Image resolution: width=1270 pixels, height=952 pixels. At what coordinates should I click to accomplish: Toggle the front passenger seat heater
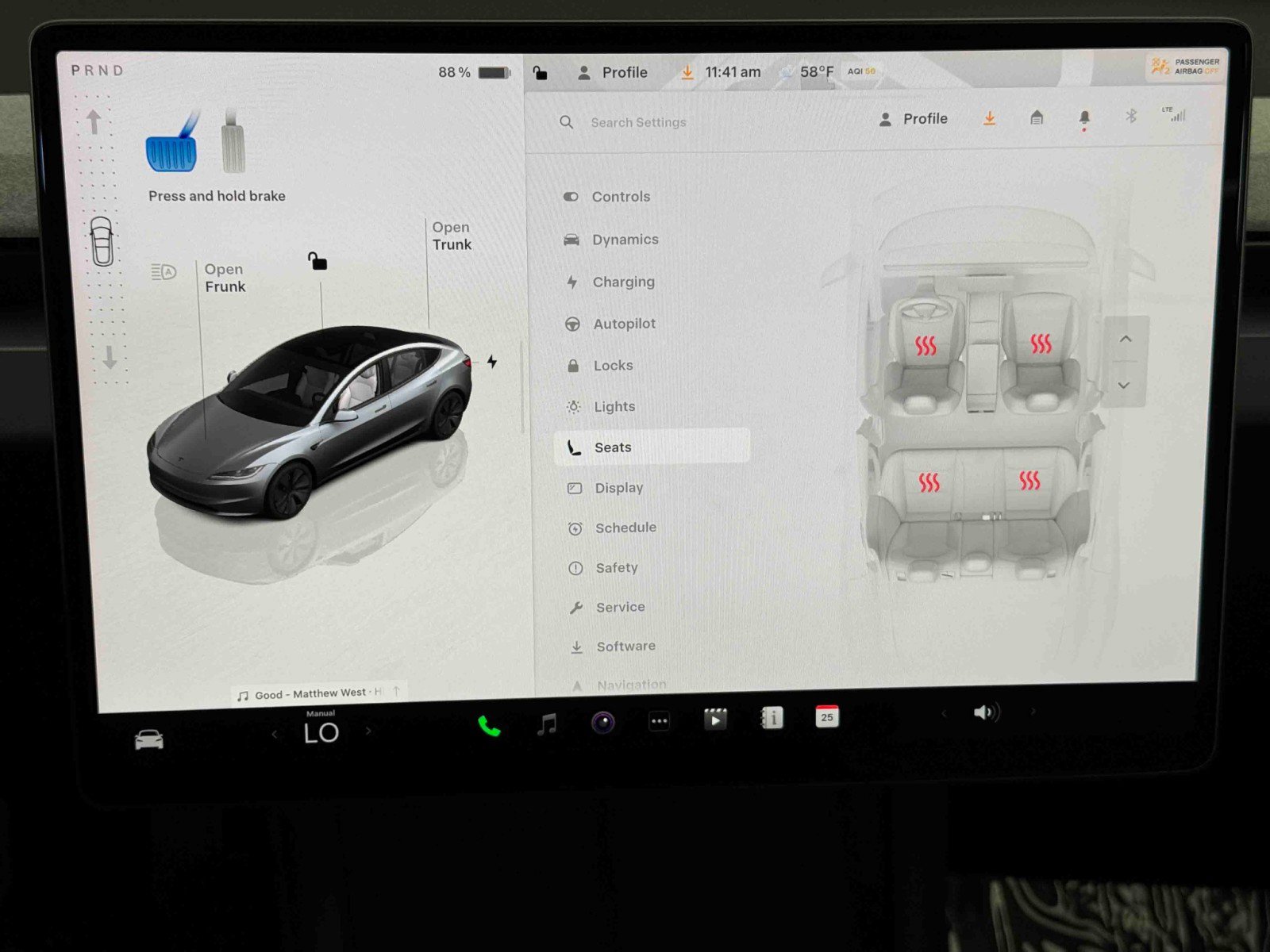pyautogui.click(x=1041, y=345)
